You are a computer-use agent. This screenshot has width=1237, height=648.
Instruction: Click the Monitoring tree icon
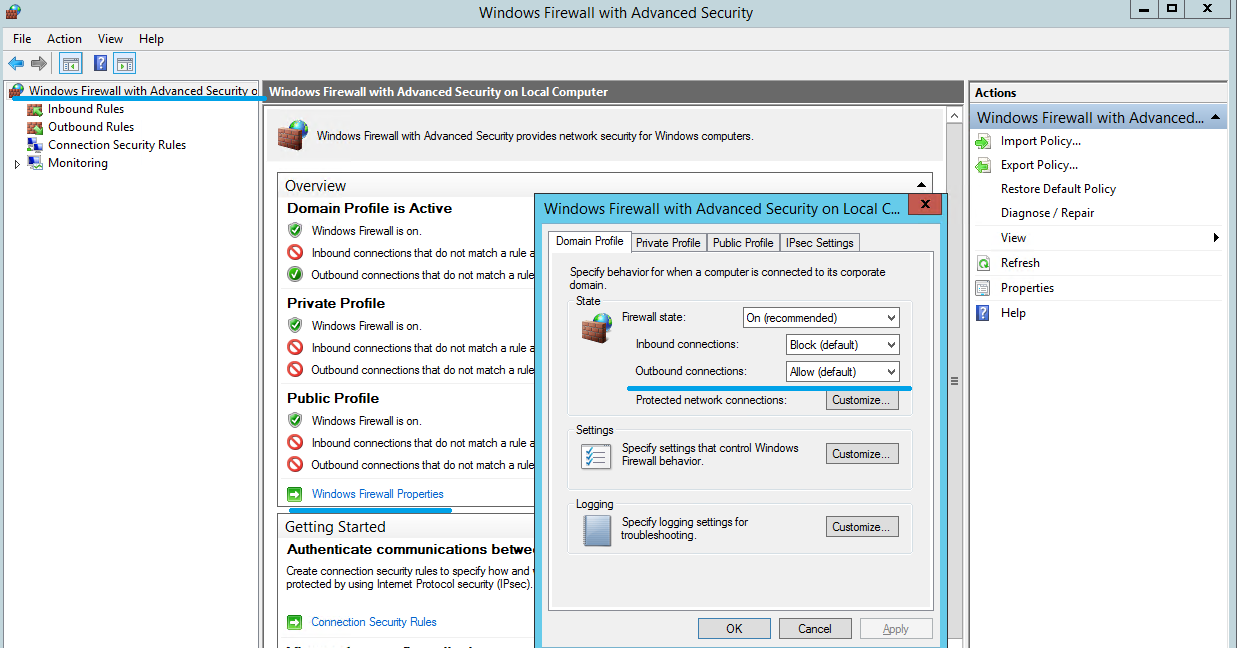click(x=35, y=163)
